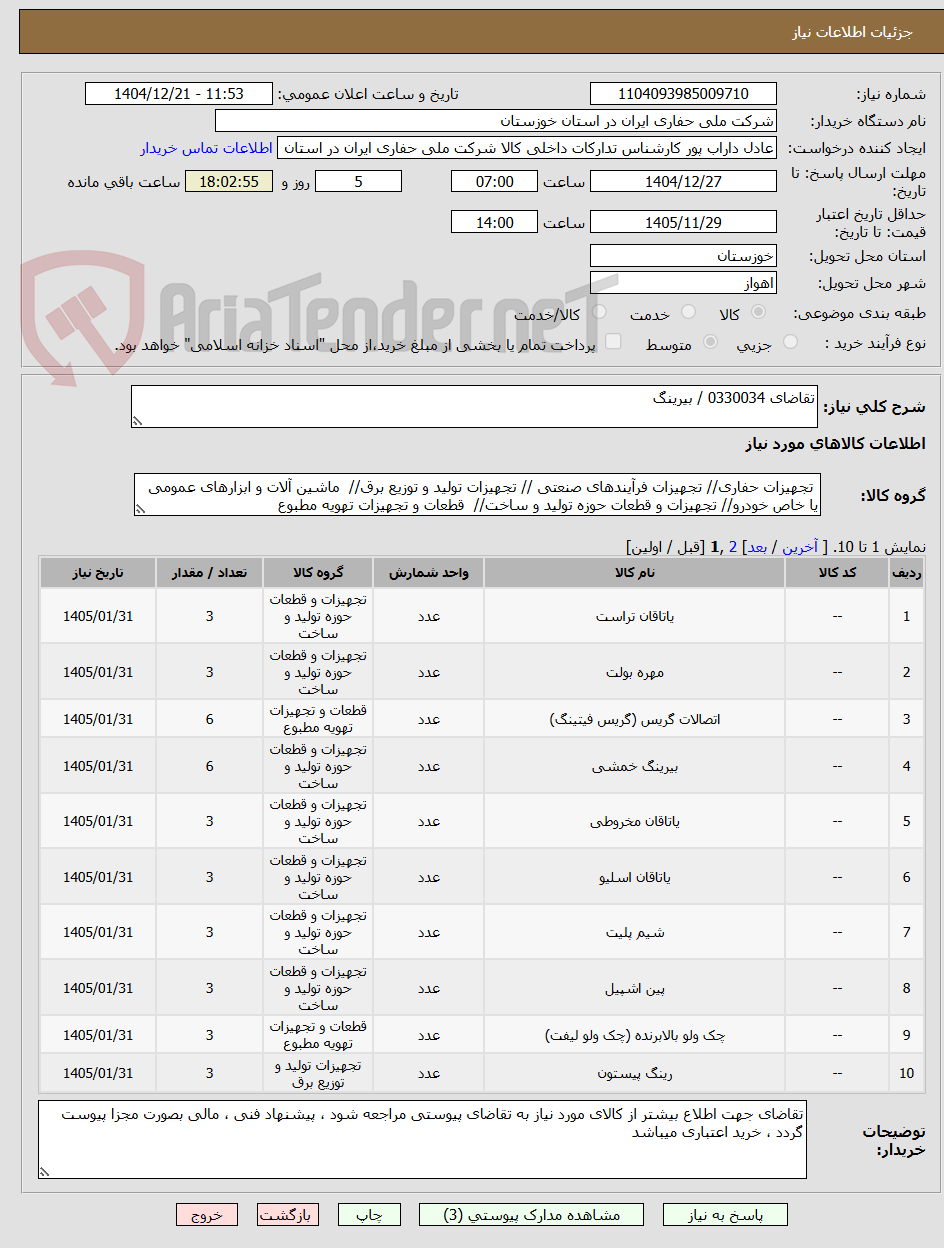The height and width of the screenshot is (1248, 944).
Task: Select item name یاتاقان مخروطی
Action: coord(635,821)
